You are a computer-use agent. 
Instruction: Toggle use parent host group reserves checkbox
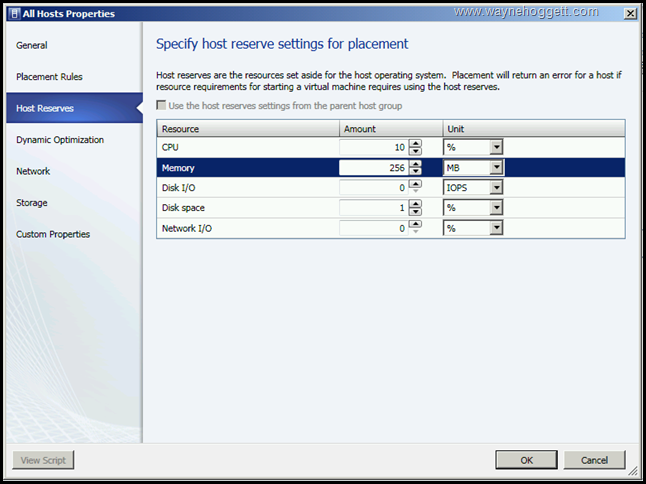coord(161,105)
